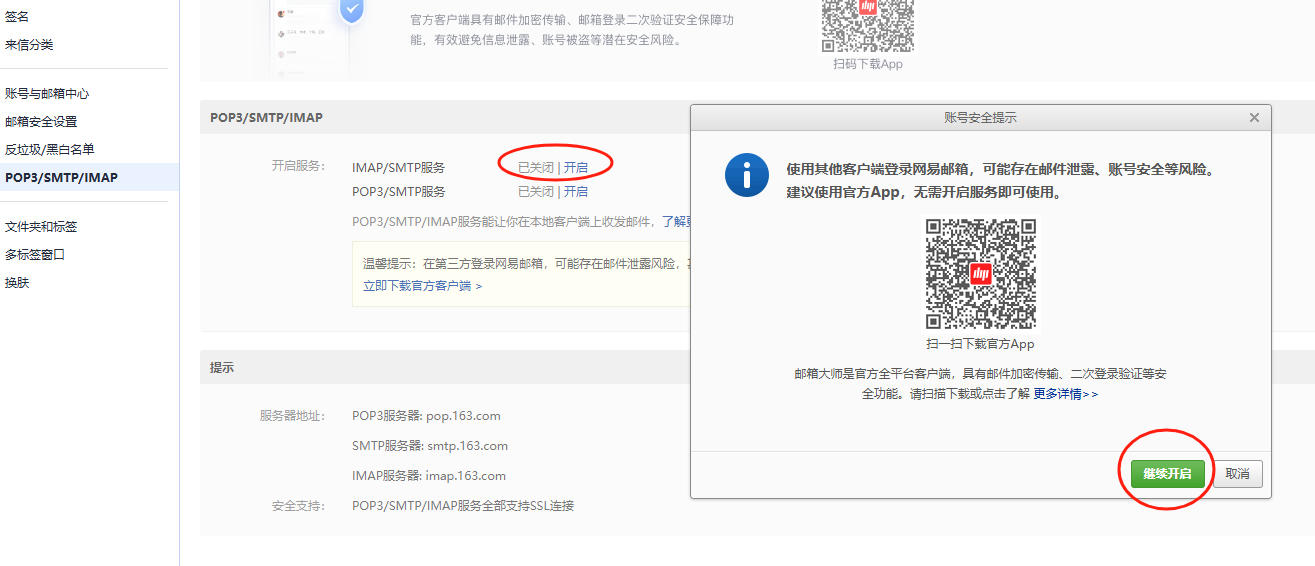The height and width of the screenshot is (566, 1315).
Task: Open 多标签窗口 sidebar item
Action: coord(35,254)
